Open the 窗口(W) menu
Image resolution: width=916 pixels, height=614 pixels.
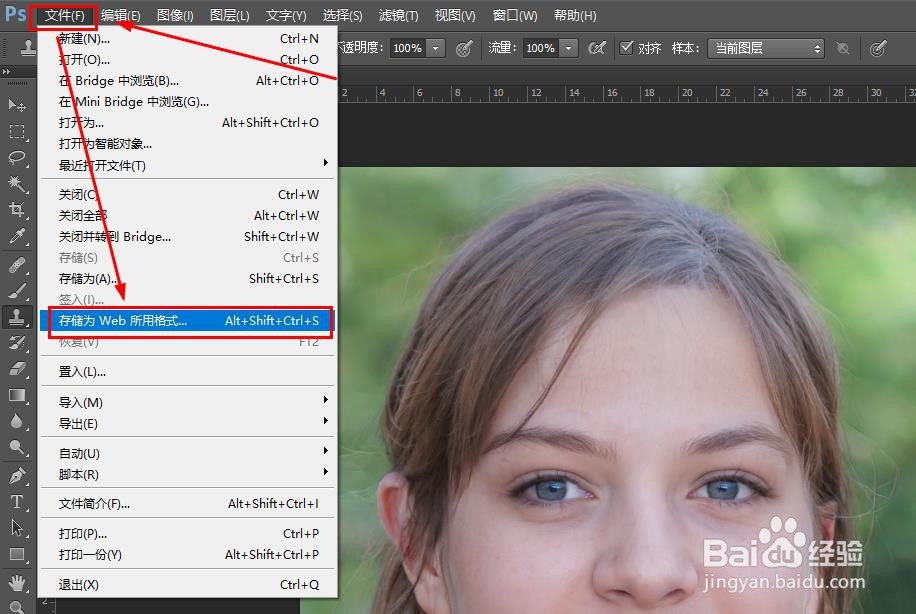point(515,15)
